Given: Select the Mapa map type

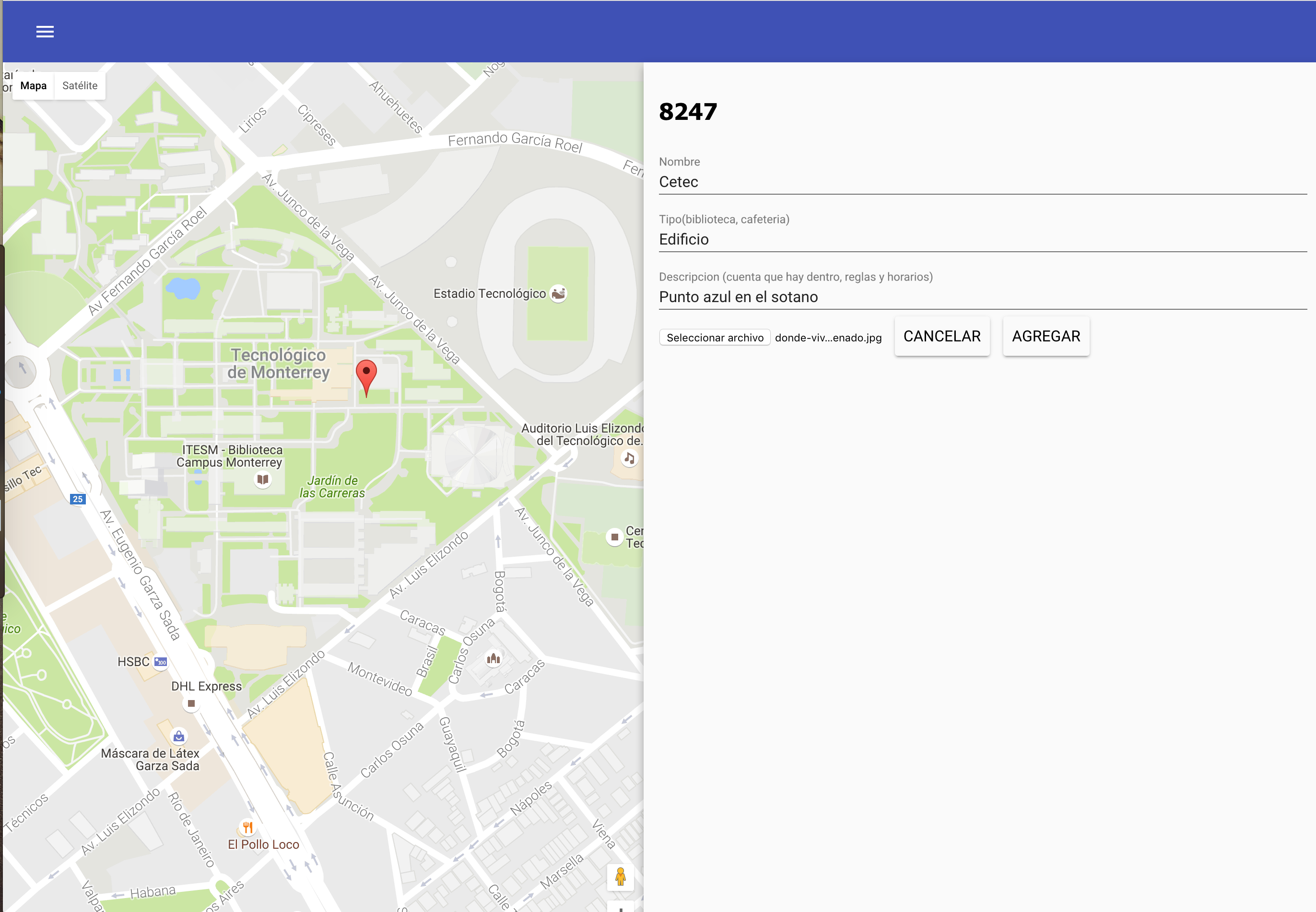Looking at the screenshot, I should pos(33,86).
